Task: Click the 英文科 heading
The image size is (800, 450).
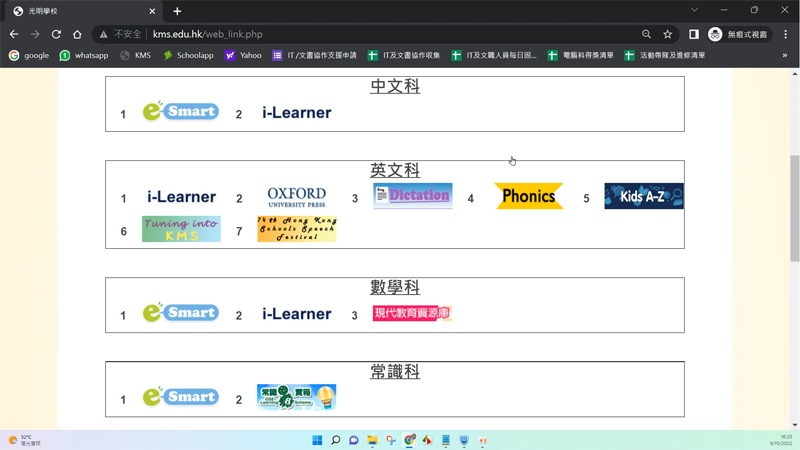Action: (x=395, y=170)
